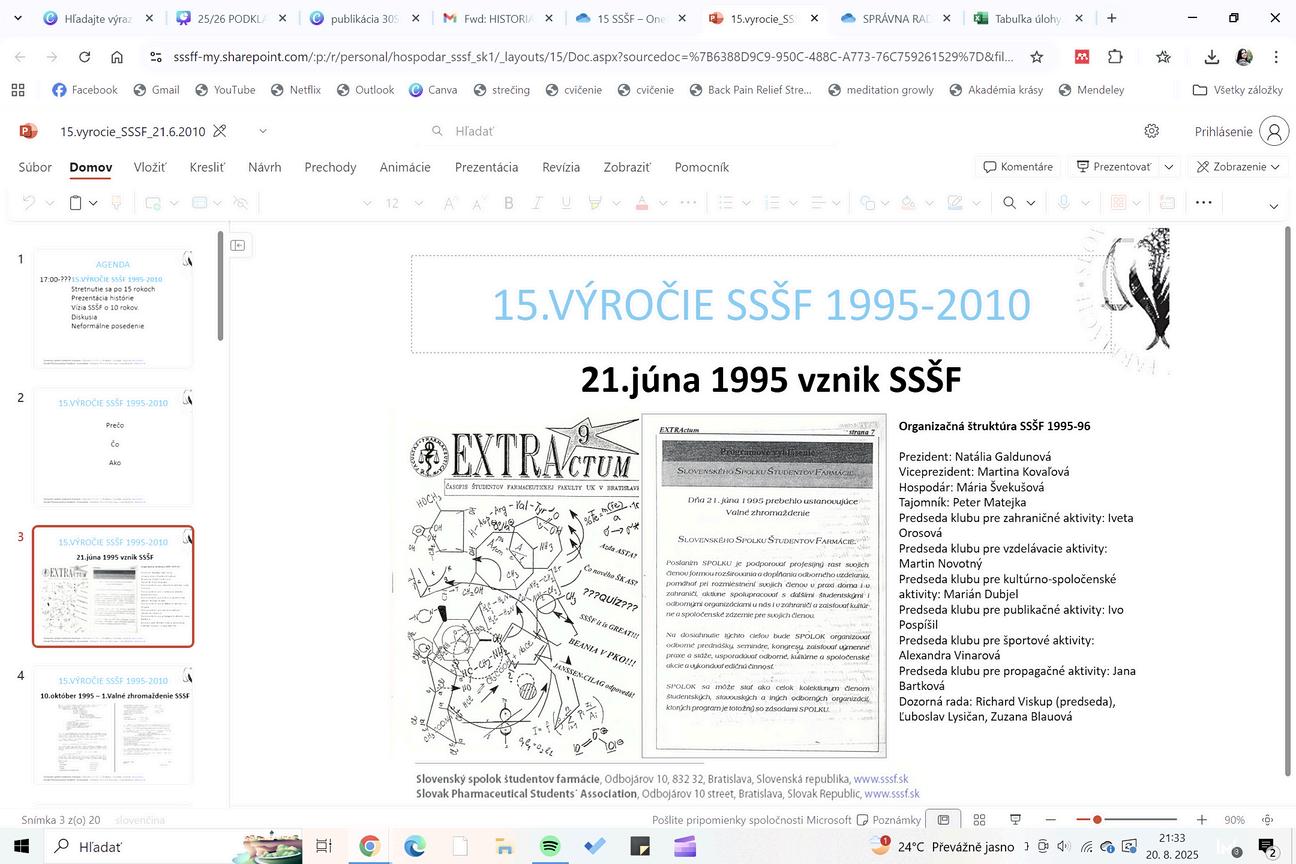Zoom out with the minus button
This screenshot has height=864, width=1296.
1050,820
